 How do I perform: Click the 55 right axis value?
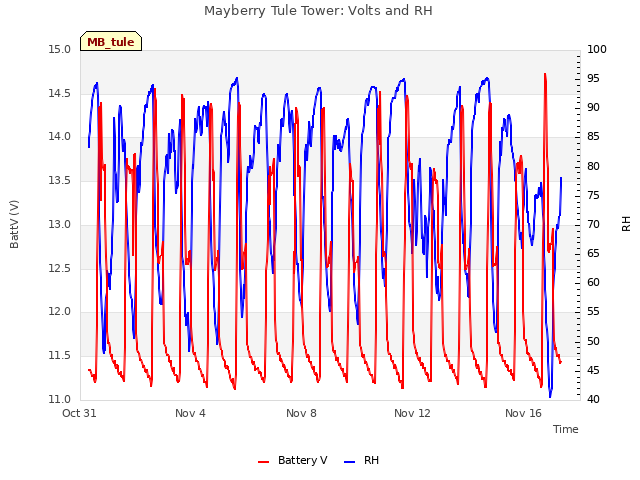pyautogui.click(x=593, y=312)
